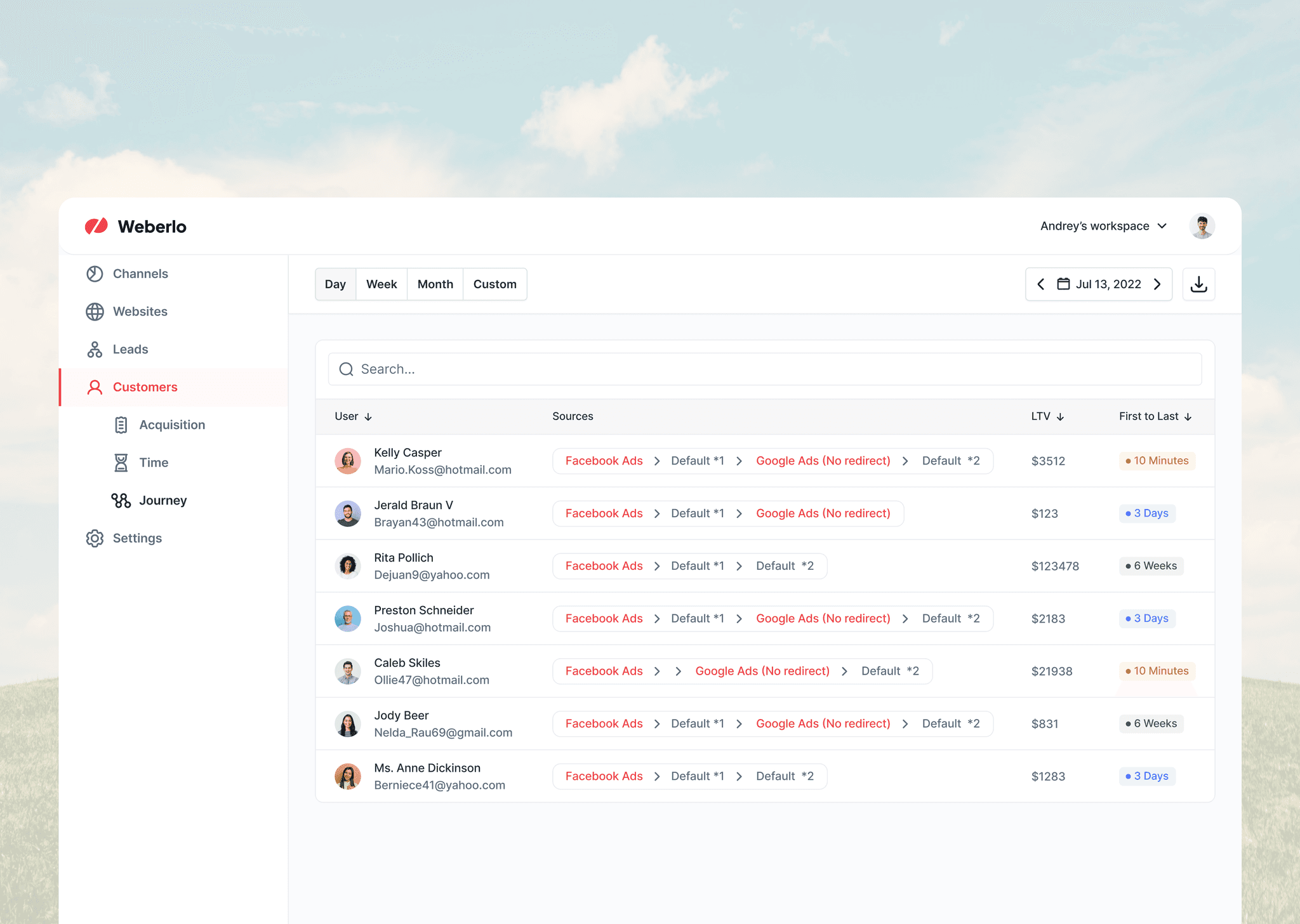The image size is (1300, 924).
Task: Click the Websites globe icon
Action: coord(95,312)
